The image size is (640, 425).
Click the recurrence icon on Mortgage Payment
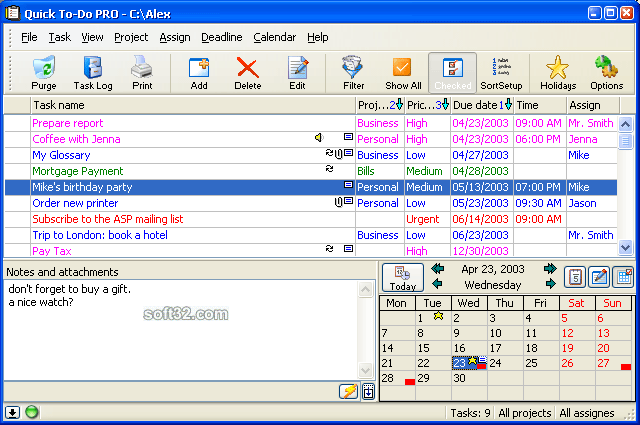(329, 169)
